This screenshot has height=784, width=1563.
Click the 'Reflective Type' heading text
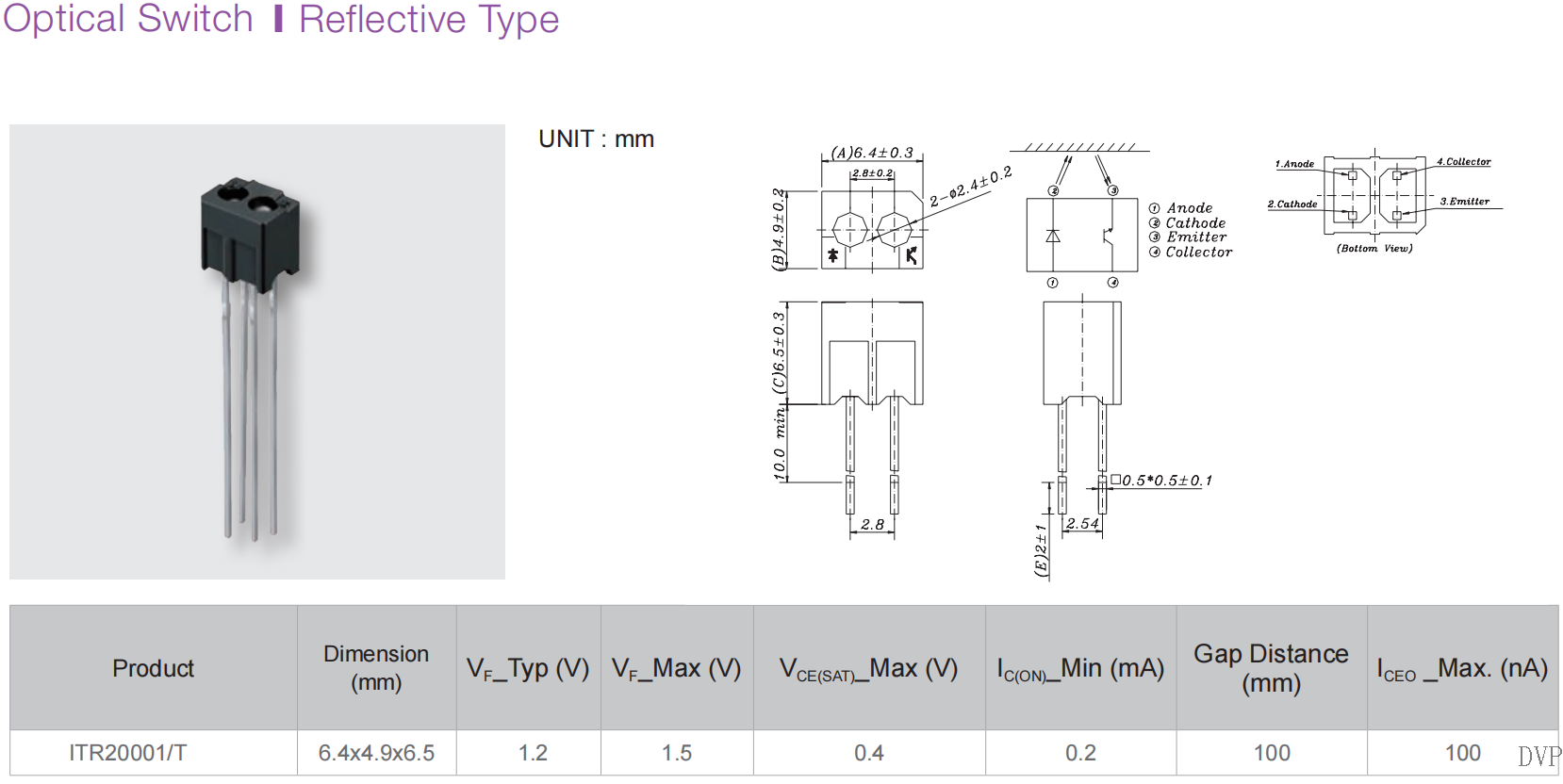click(429, 18)
